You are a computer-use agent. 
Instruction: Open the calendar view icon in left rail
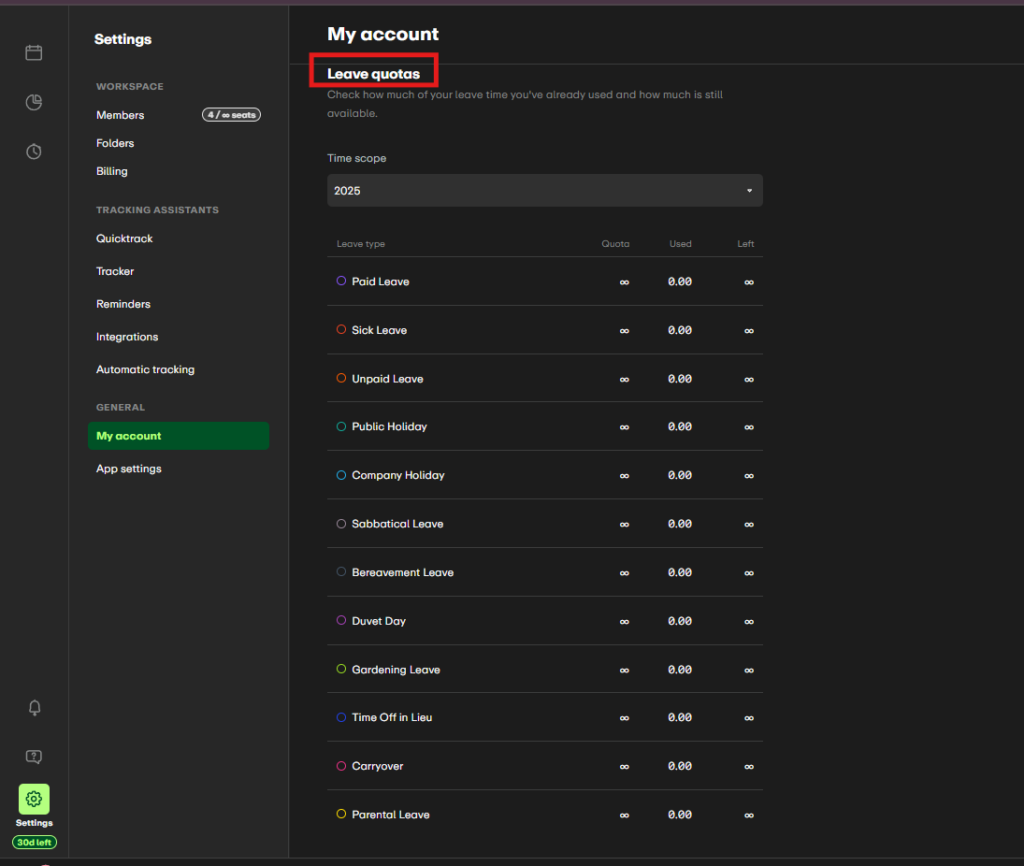[x=34, y=52]
